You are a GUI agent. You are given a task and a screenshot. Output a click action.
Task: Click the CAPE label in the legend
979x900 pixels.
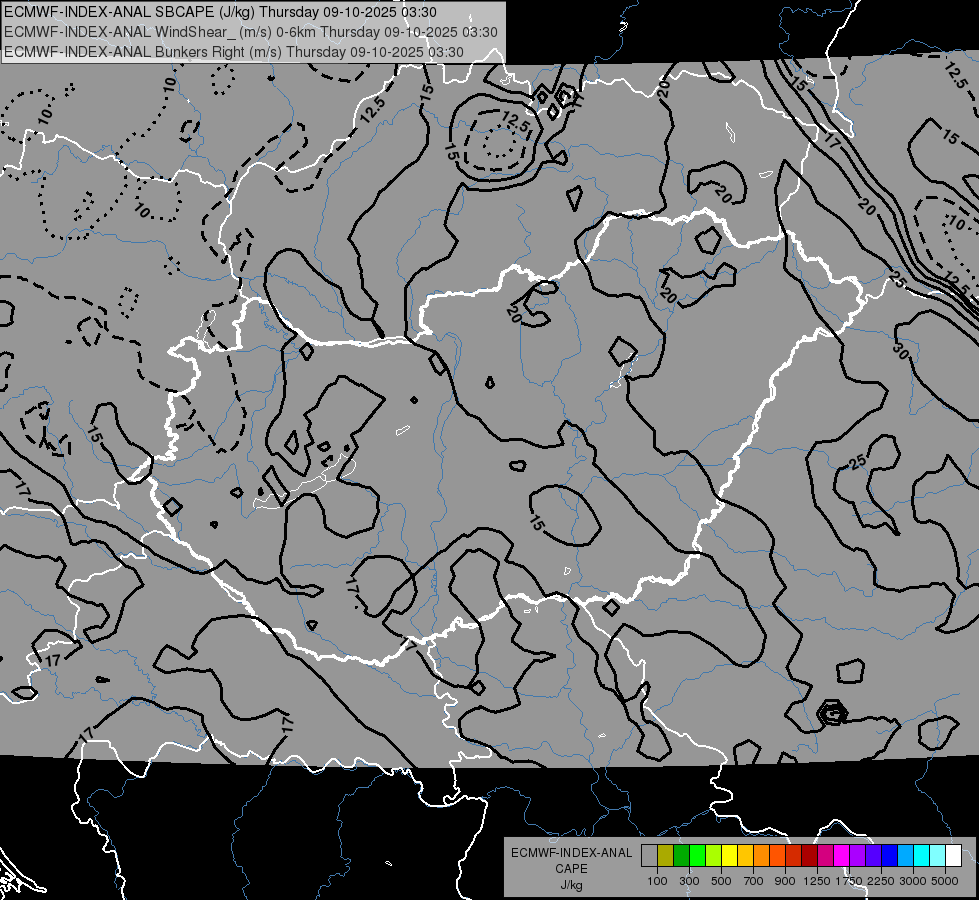click(571, 869)
